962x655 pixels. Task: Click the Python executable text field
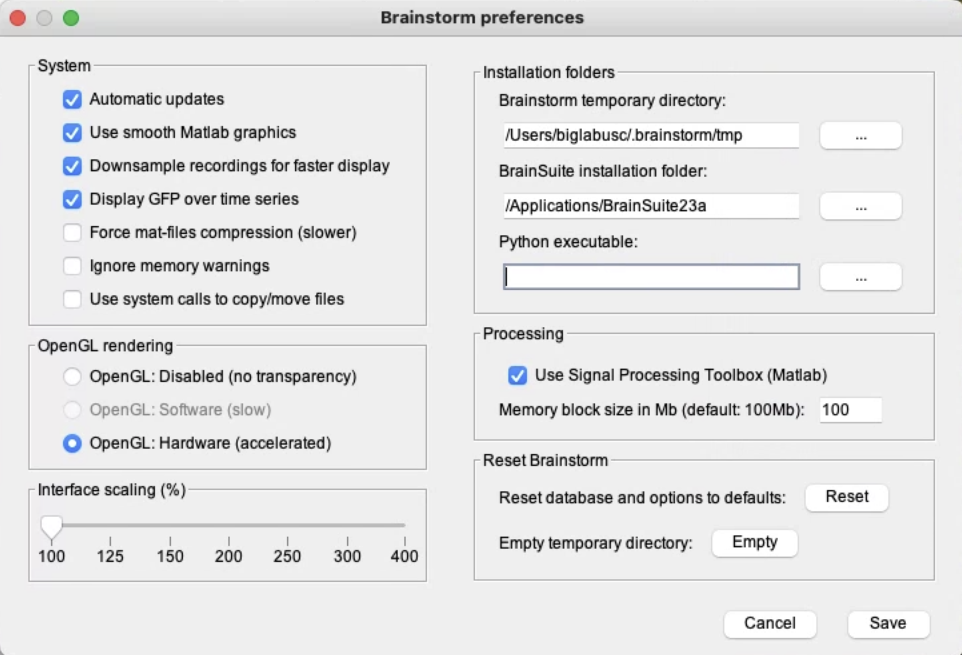pyautogui.click(x=651, y=277)
